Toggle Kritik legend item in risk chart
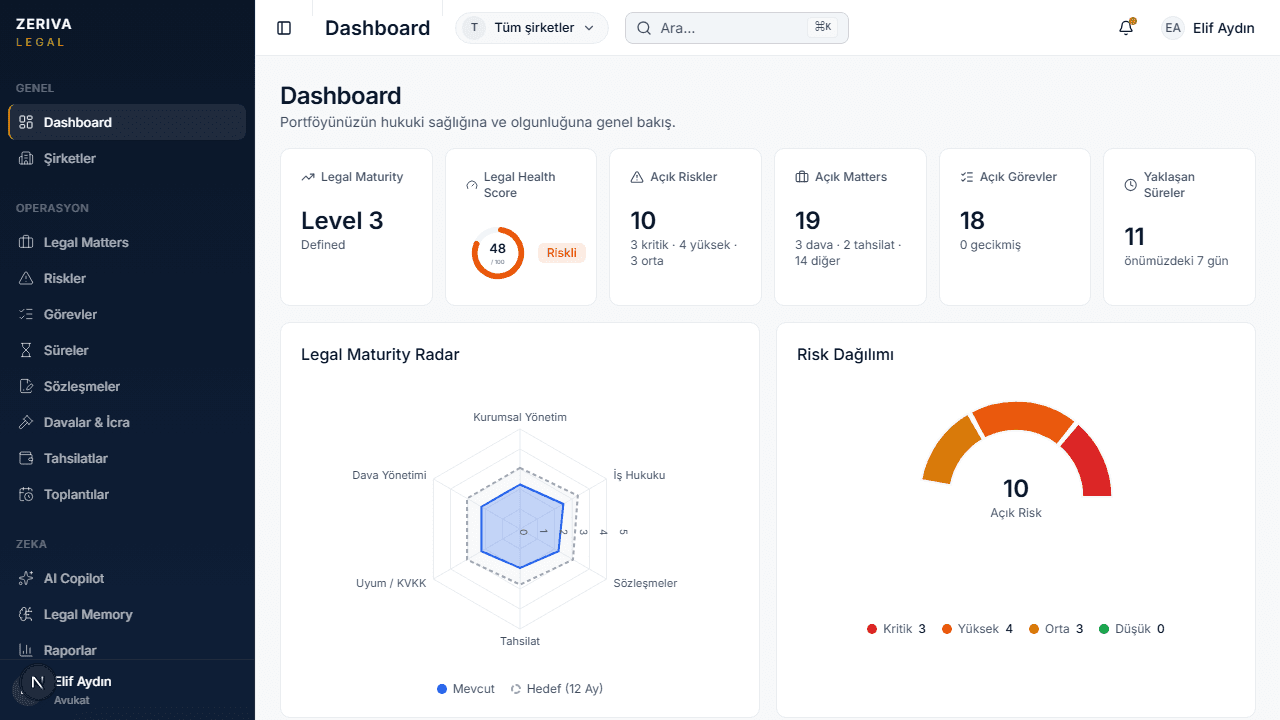The height and width of the screenshot is (720, 1280). [896, 629]
